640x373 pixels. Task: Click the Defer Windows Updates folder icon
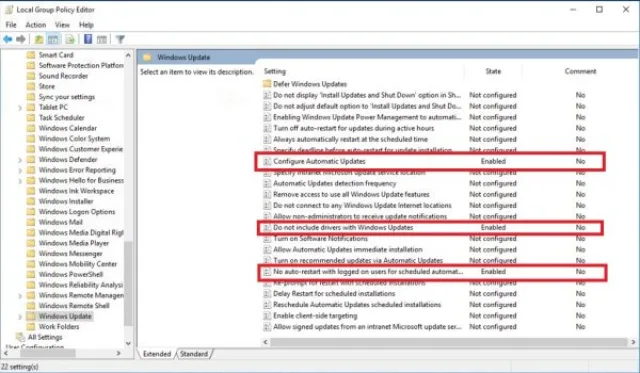click(267, 84)
